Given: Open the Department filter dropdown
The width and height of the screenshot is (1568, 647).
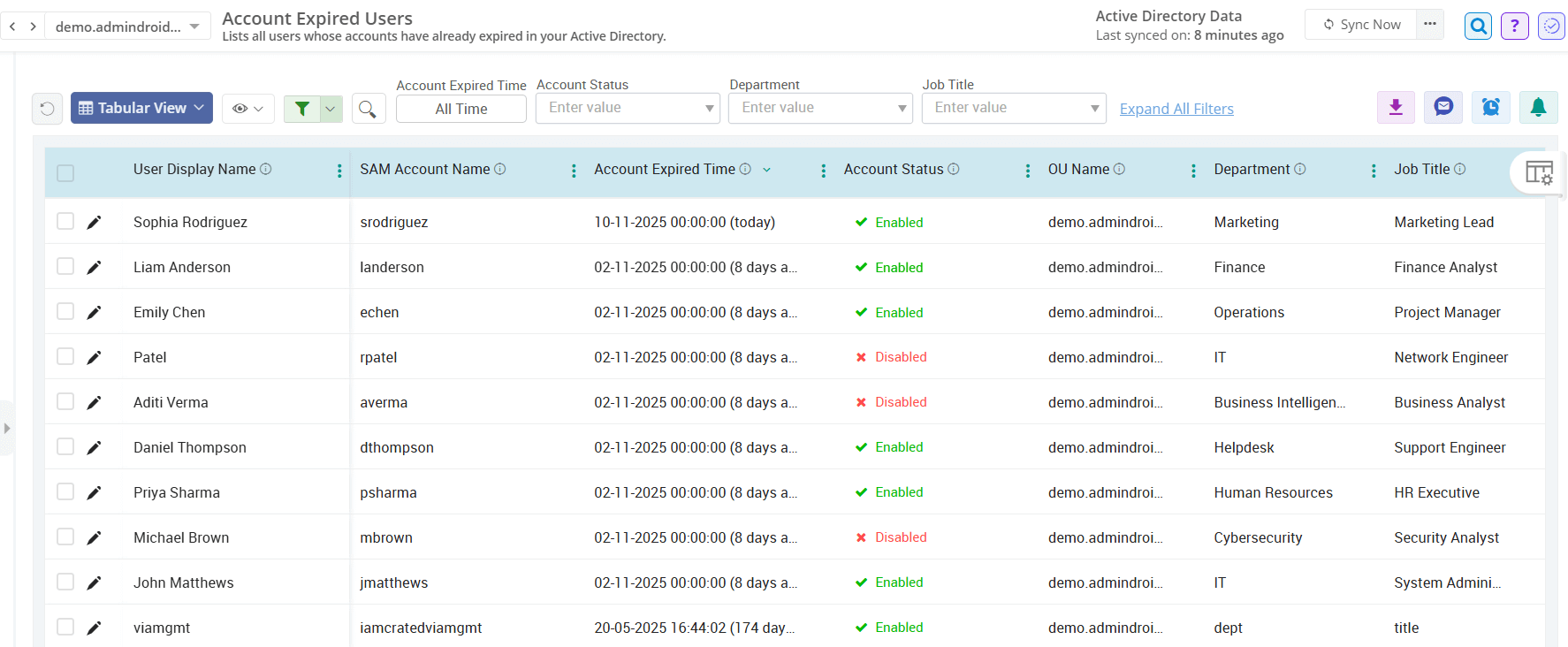Looking at the screenshot, I should pyautogui.click(x=820, y=108).
